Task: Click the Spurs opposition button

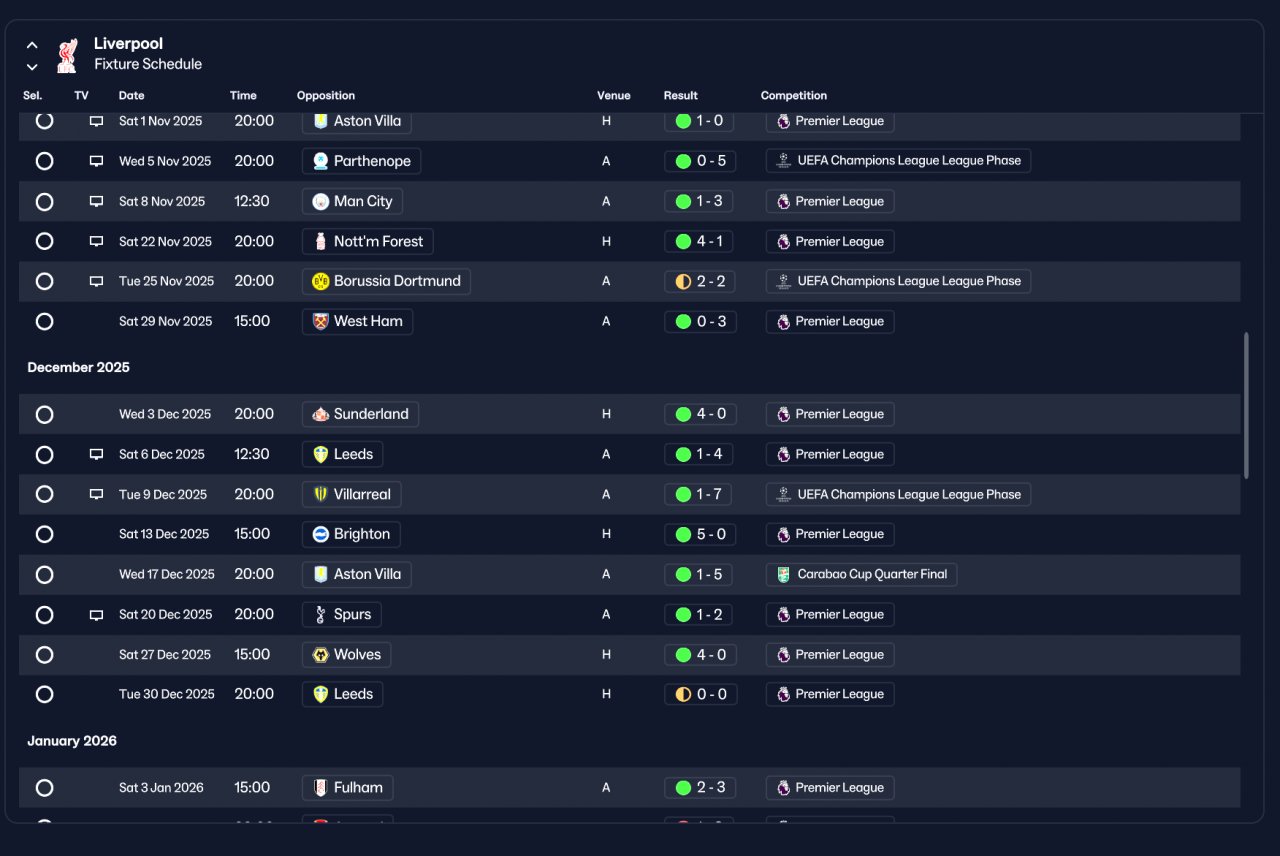Action: (342, 614)
